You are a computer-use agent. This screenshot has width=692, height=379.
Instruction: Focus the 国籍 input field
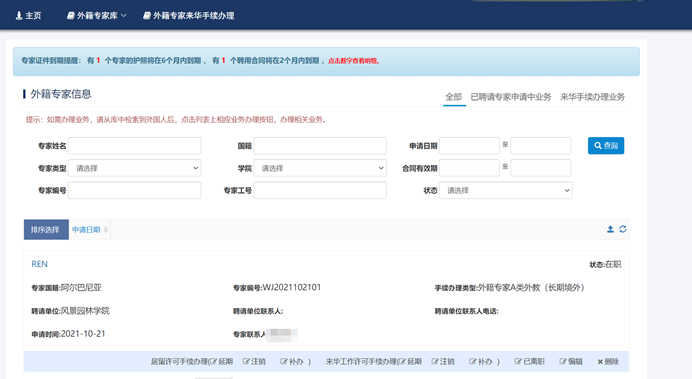click(320, 146)
